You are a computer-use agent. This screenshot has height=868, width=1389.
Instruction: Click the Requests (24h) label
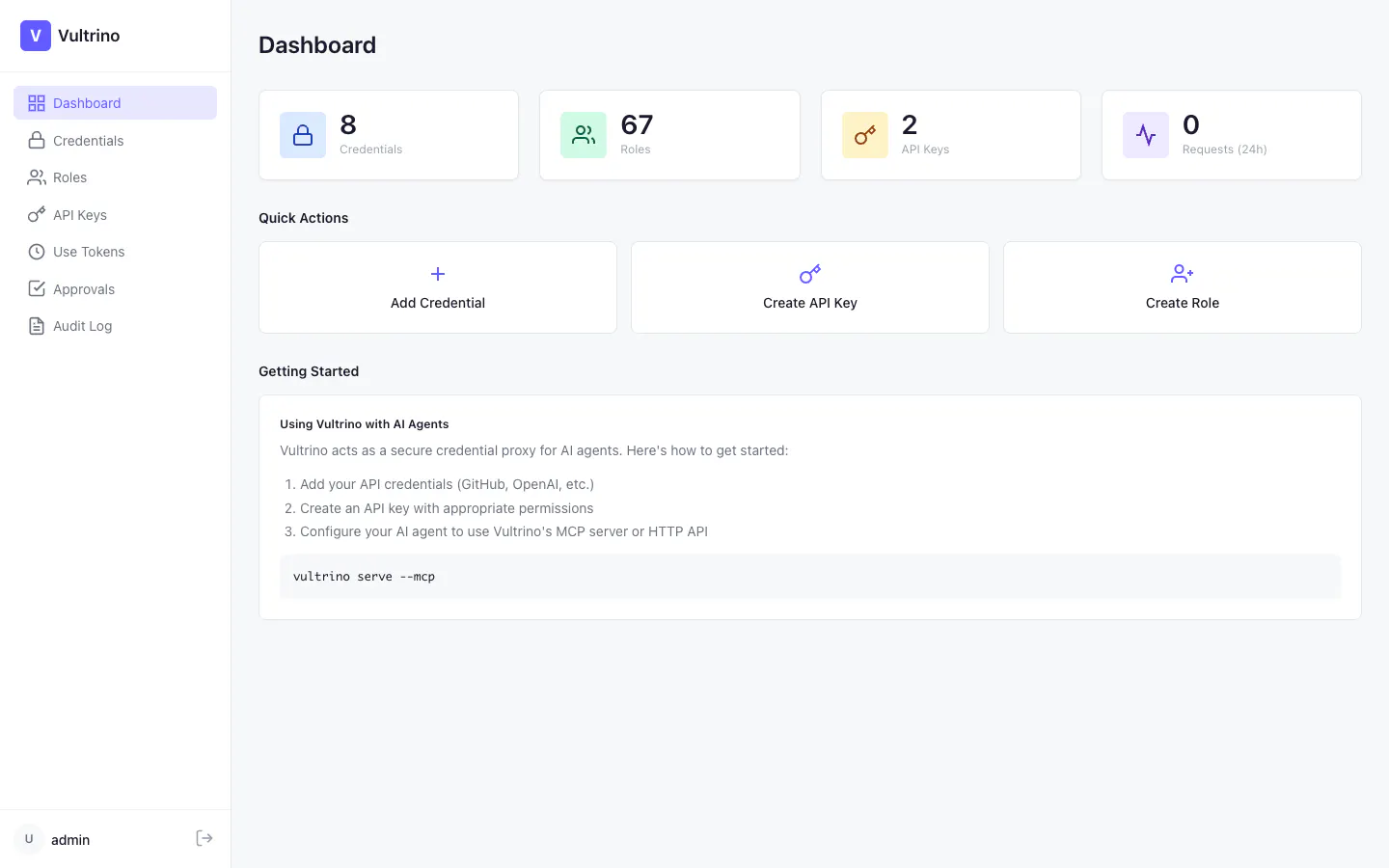tap(1225, 149)
